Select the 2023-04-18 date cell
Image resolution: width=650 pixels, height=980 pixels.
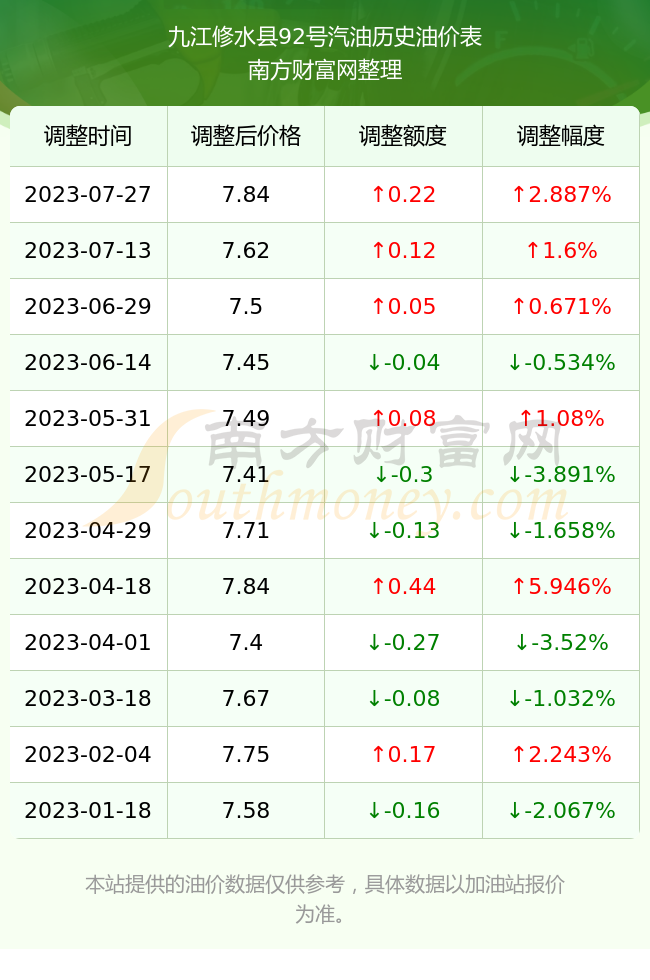point(88,586)
